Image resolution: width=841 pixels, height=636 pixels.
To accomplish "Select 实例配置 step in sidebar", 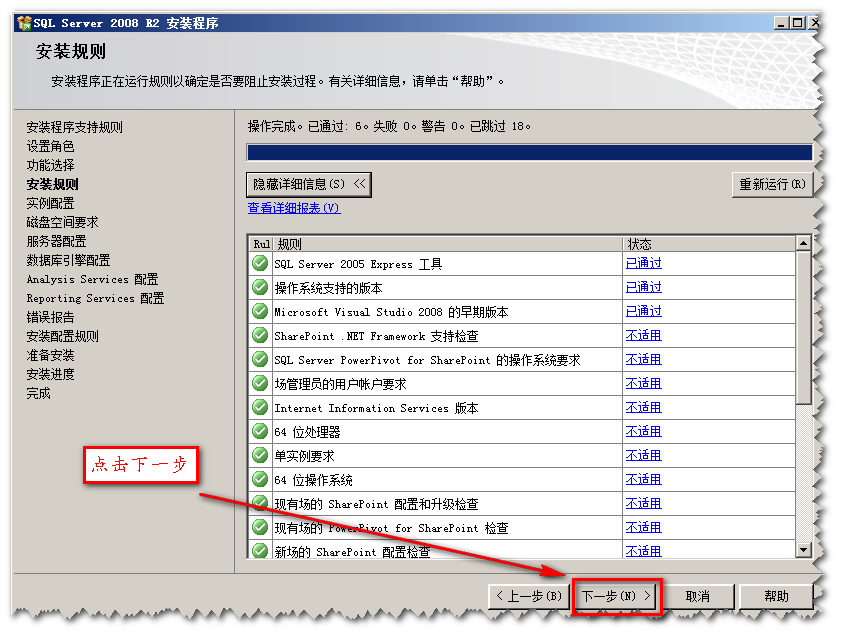I will [50, 203].
